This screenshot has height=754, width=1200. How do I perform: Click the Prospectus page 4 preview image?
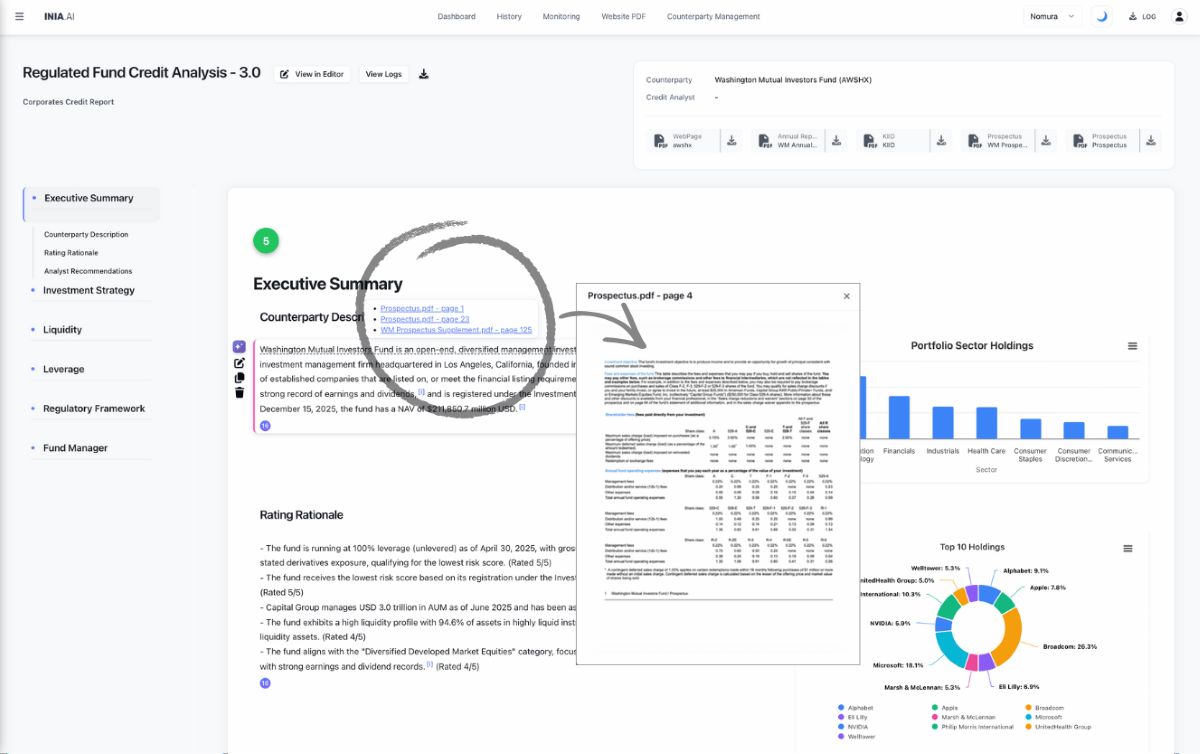click(718, 480)
